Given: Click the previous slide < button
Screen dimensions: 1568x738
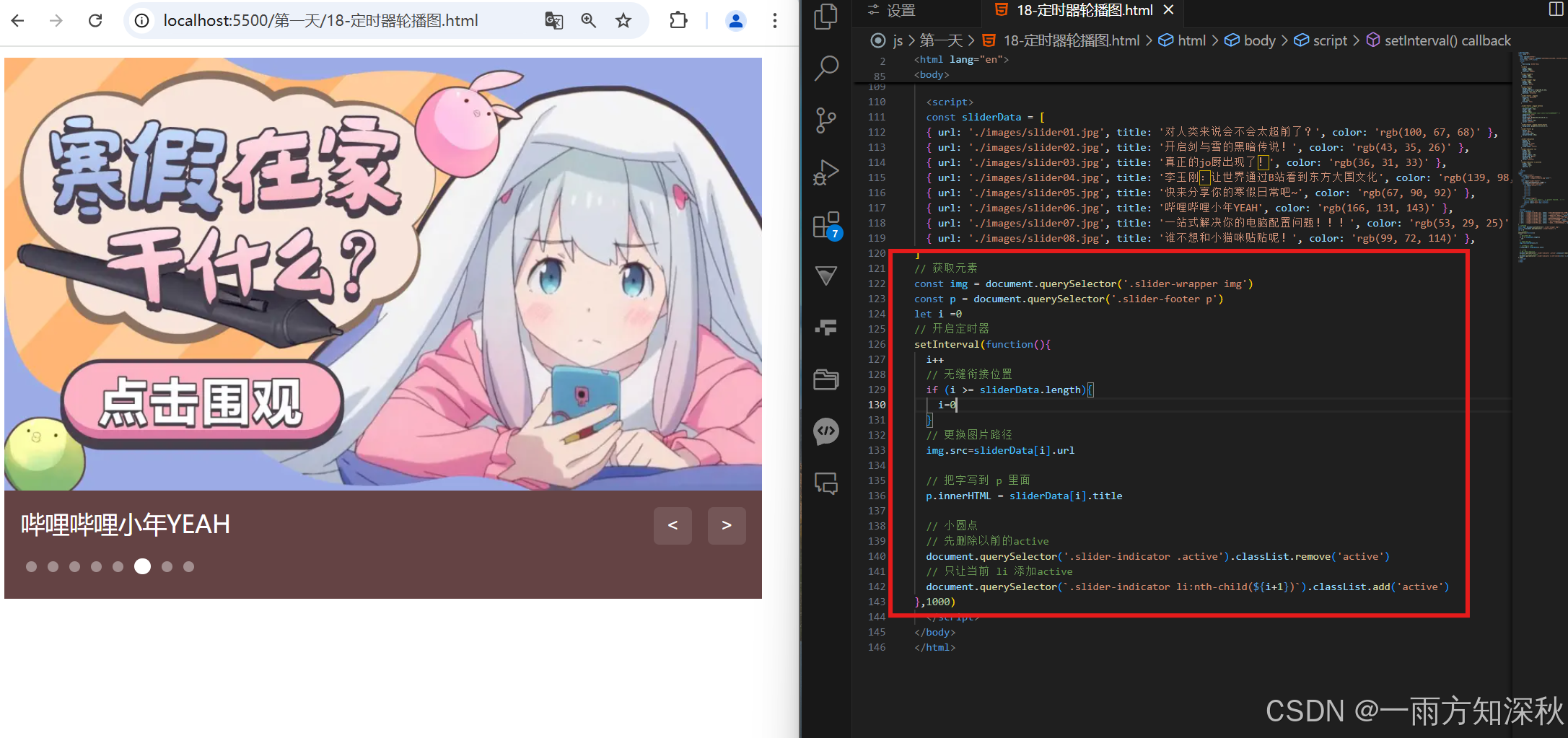Looking at the screenshot, I should [x=673, y=526].
